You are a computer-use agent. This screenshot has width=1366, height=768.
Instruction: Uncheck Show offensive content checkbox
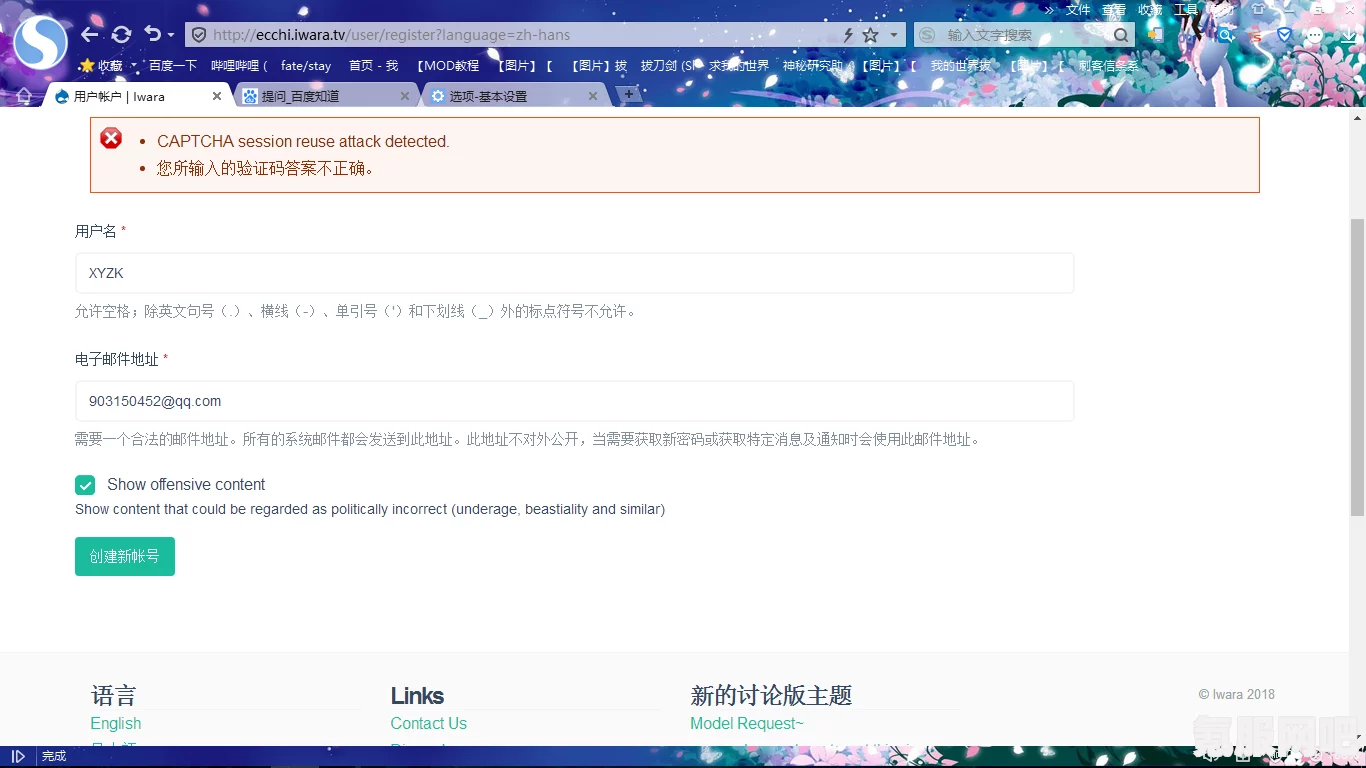pyautogui.click(x=85, y=485)
